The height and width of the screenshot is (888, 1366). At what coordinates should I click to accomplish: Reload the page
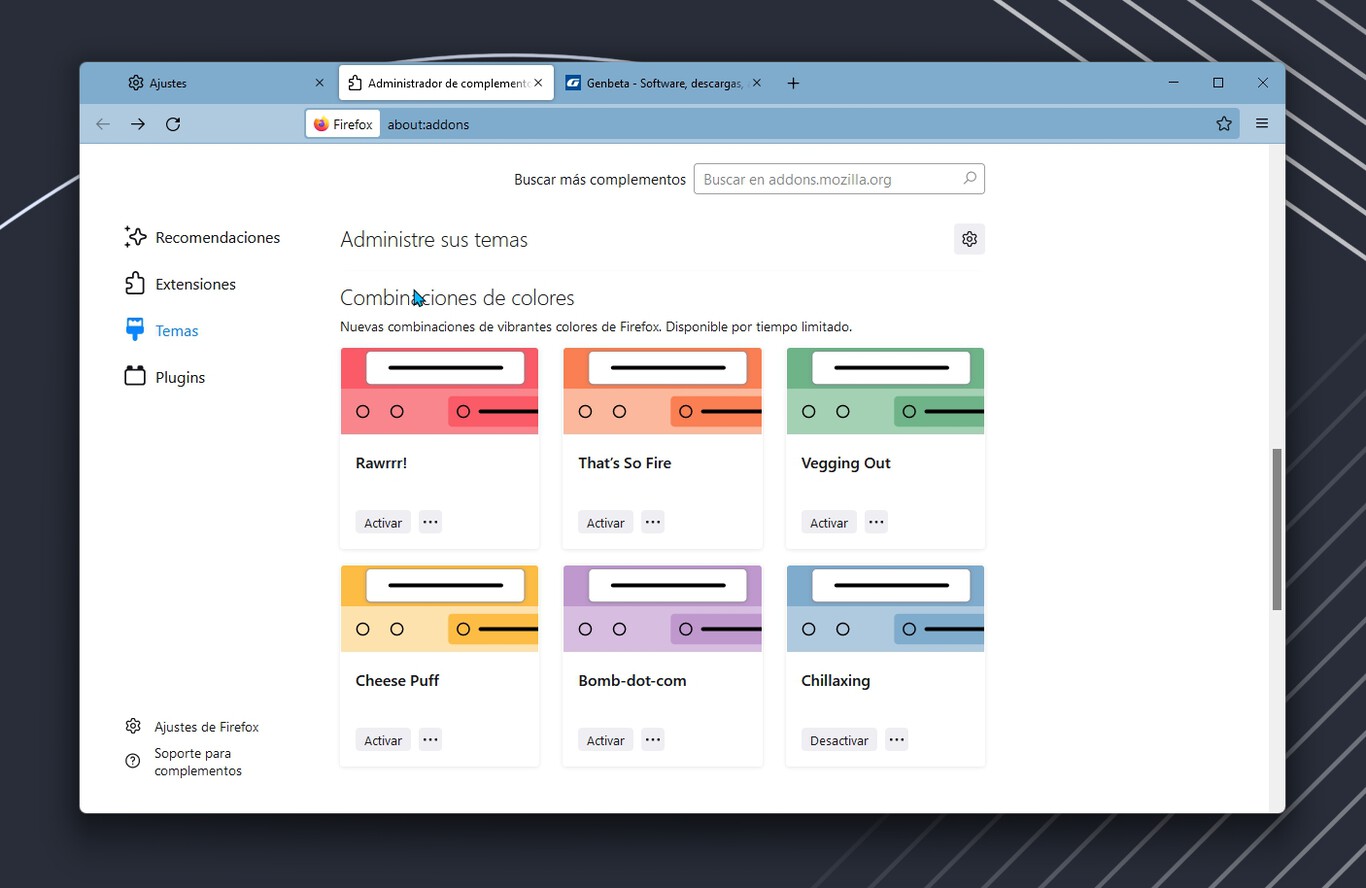point(173,124)
